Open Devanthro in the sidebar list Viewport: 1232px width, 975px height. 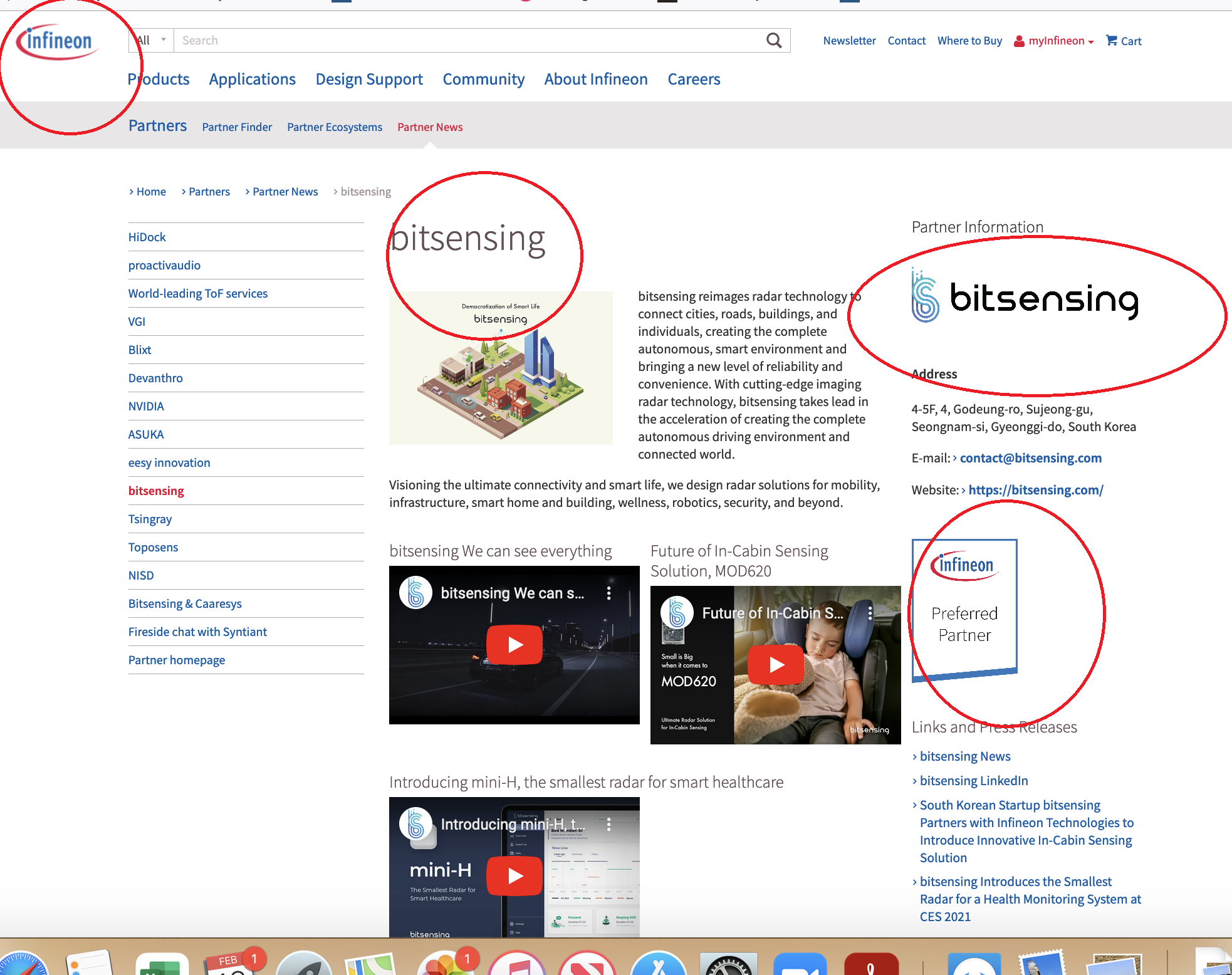[x=155, y=378]
